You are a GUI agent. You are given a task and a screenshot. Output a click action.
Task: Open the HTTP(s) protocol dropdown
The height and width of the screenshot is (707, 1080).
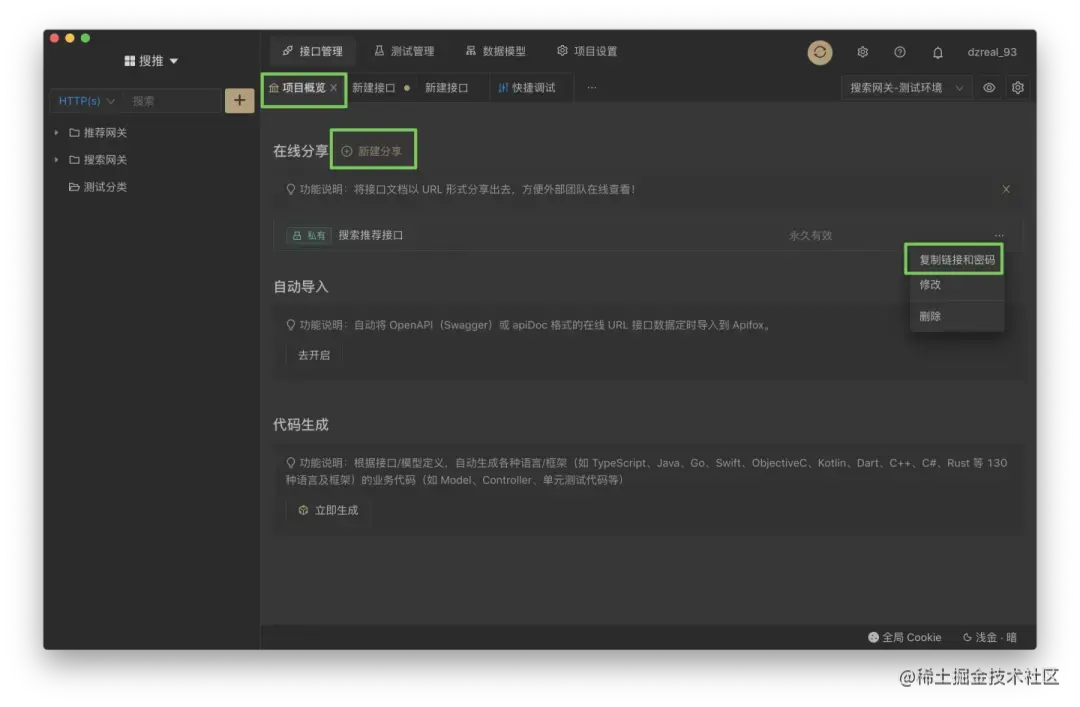[x=85, y=101]
